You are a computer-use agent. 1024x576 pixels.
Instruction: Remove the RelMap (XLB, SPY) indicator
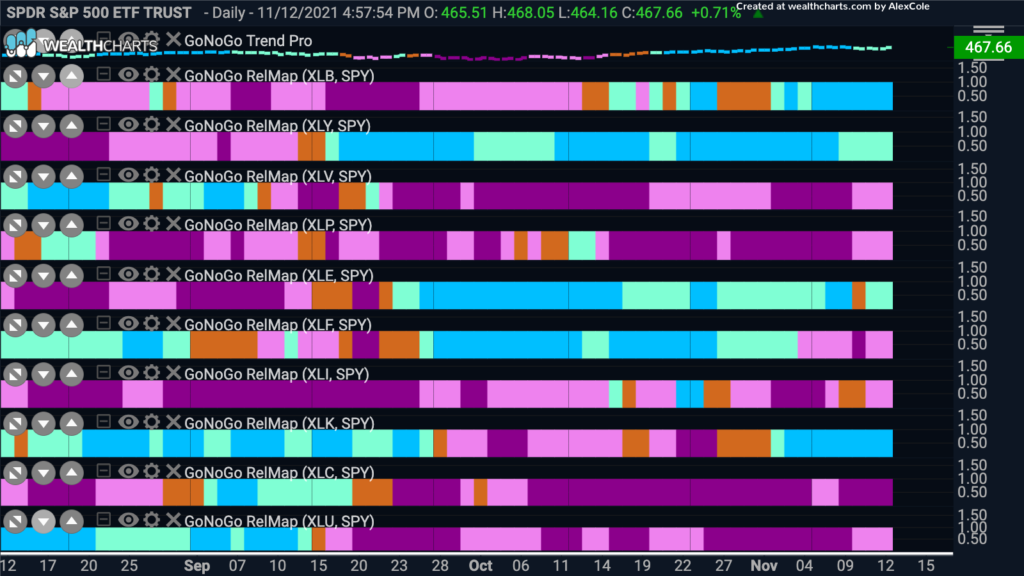[x=173, y=74]
